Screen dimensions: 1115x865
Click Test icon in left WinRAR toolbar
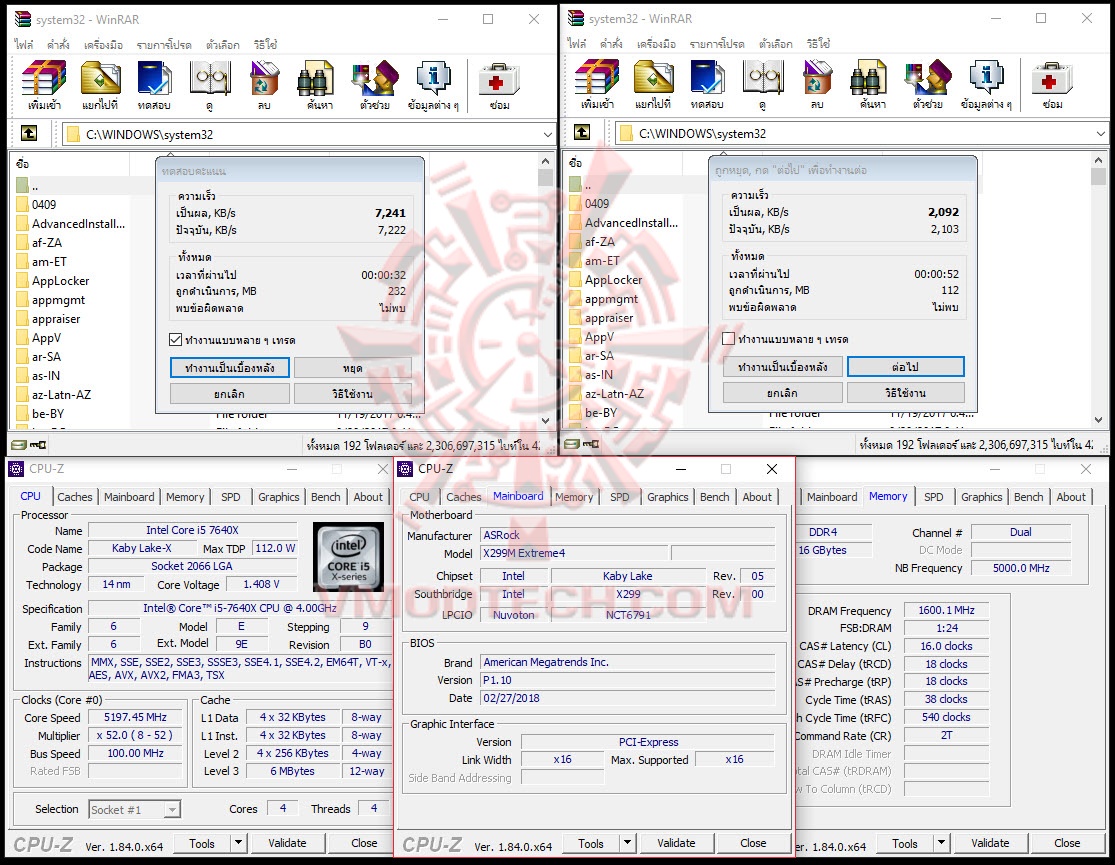point(154,85)
